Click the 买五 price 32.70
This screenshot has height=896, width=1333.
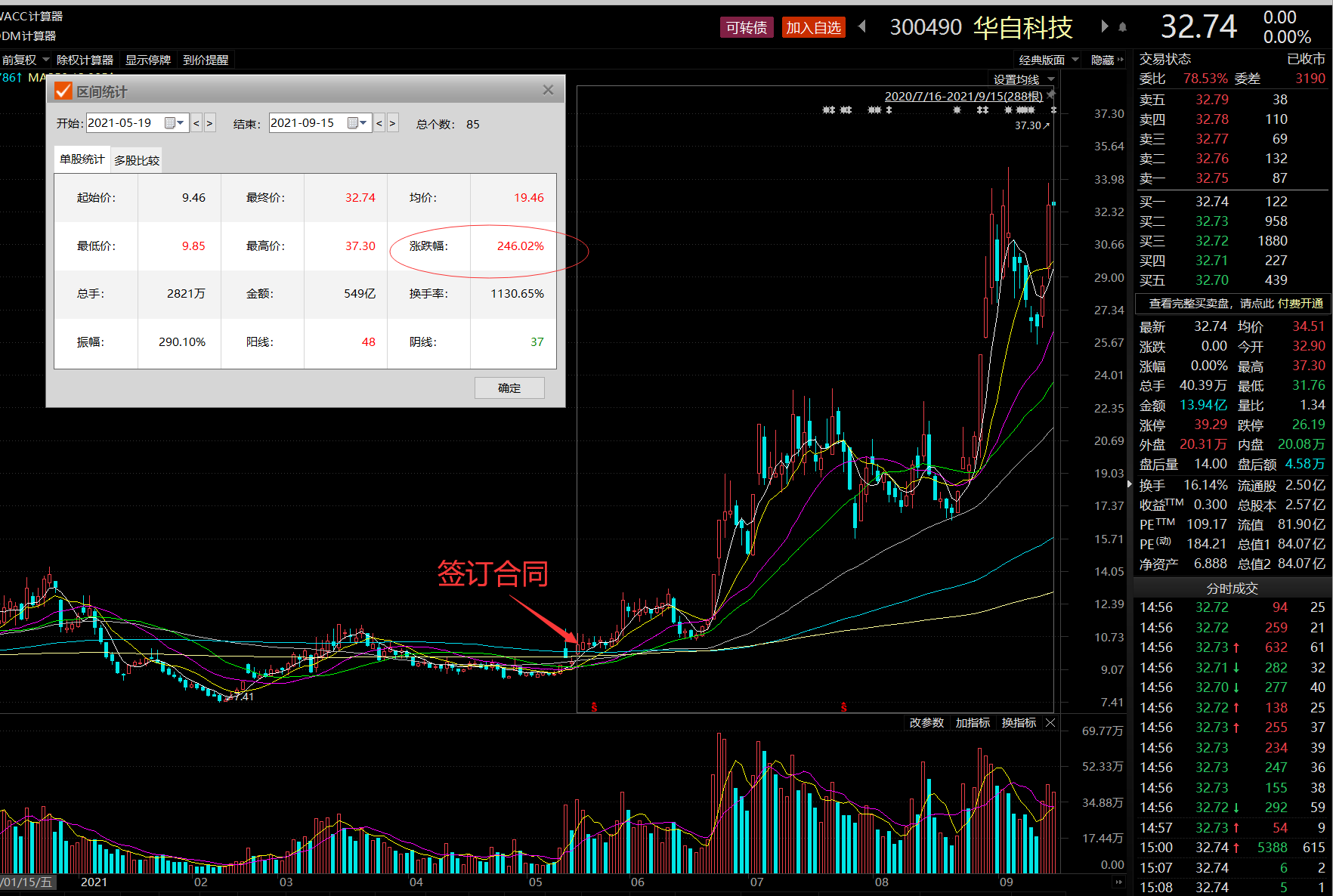tap(1212, 280)
